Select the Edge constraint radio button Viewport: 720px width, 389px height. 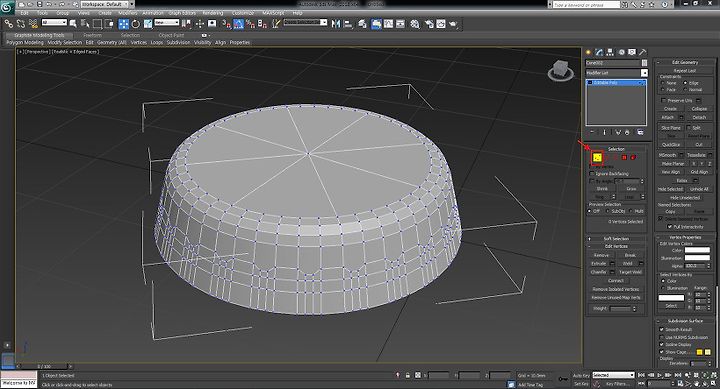pyautogui.click(x=685, y=83)
